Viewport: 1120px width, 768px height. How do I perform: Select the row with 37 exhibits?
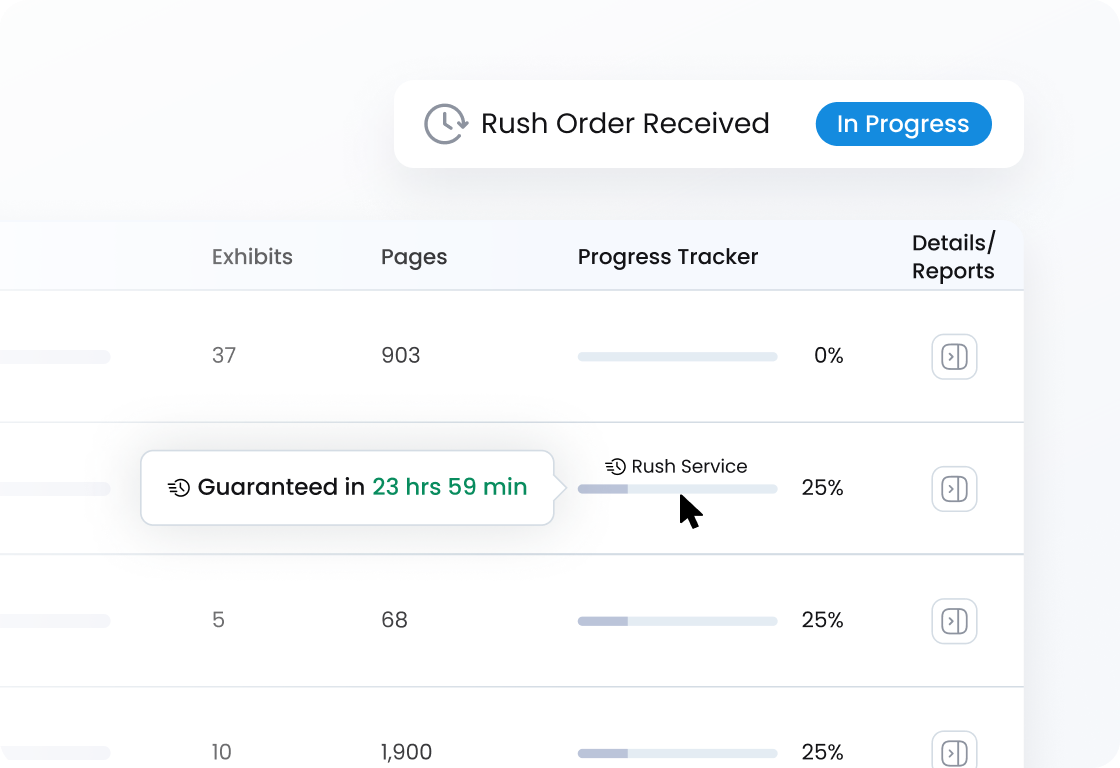(x=224, y=356)
